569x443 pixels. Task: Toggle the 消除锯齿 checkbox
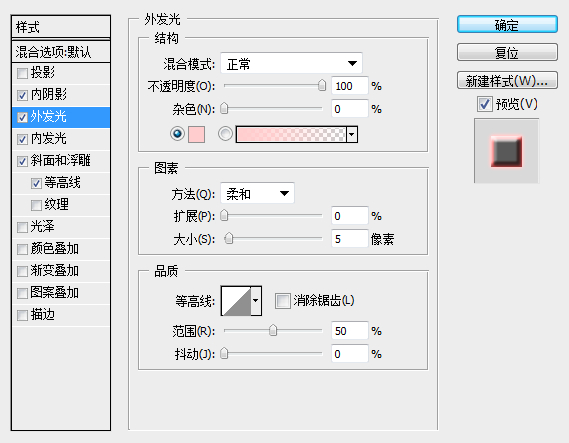tap(283, 301)
